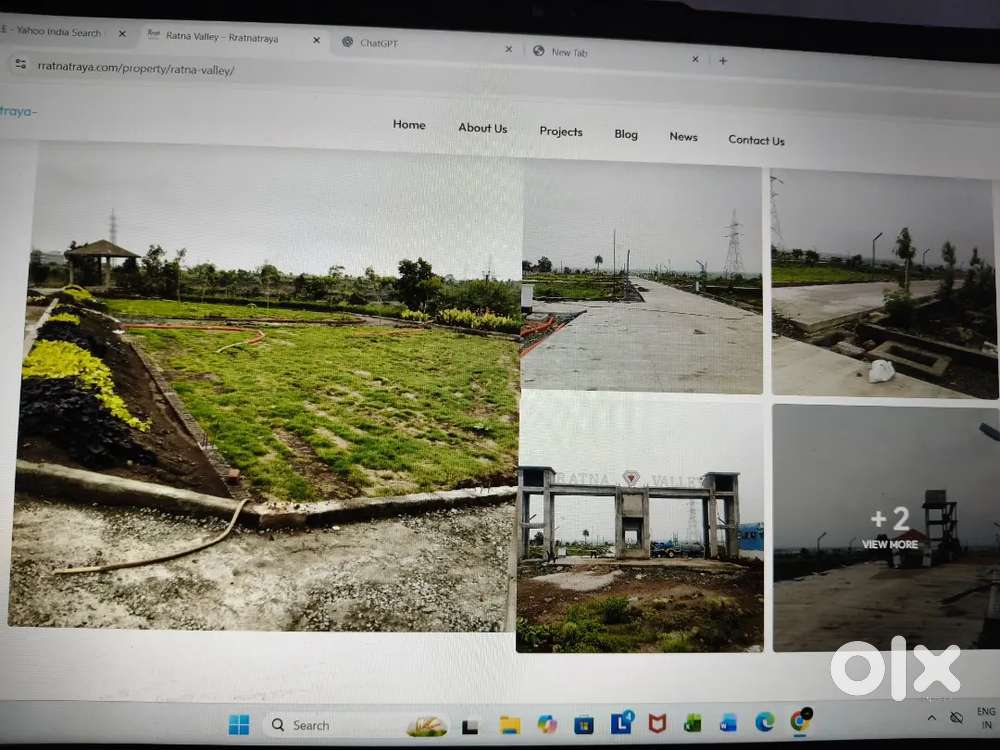Open the About Us page
The width and height of the screenshot is (1000, 750).
[x=482, y=128]
